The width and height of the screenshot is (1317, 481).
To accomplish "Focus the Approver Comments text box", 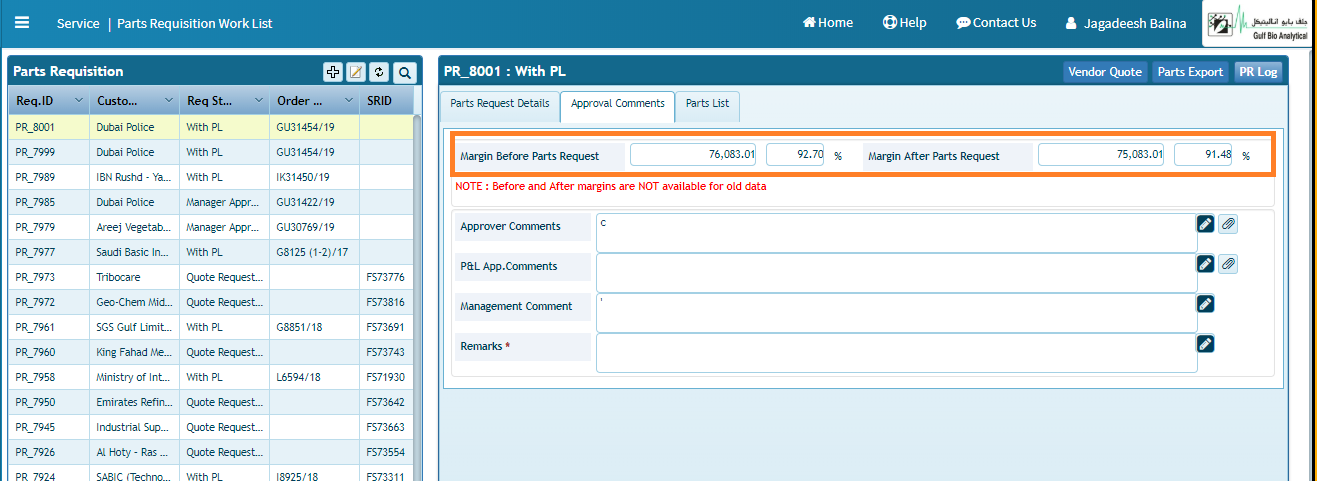I will (896, 233).
